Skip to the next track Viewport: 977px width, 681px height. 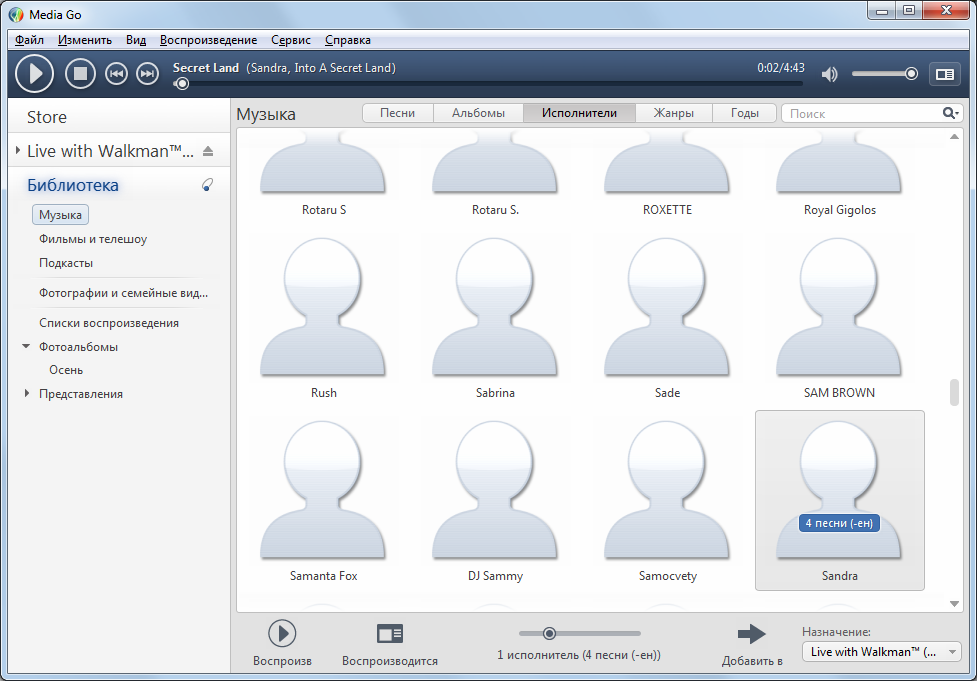(148, 74)
